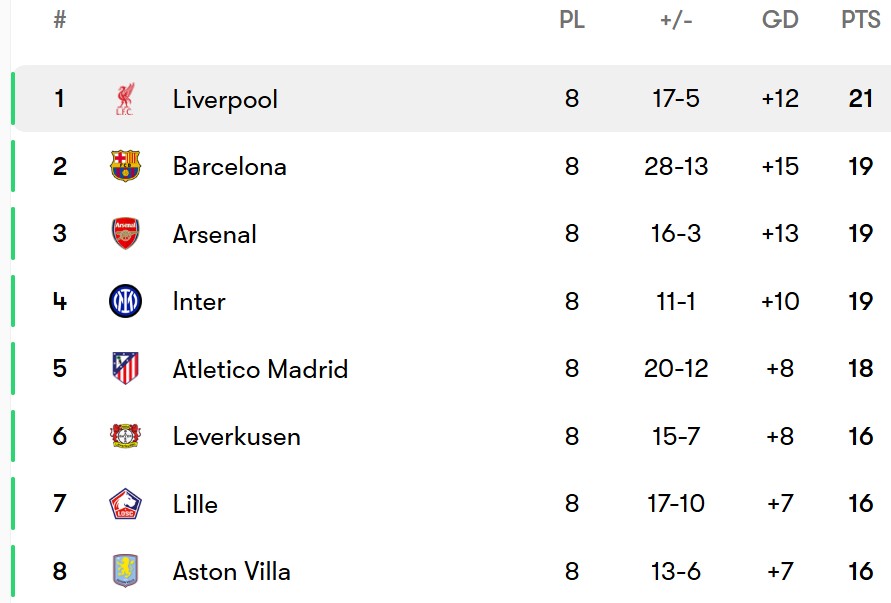Open the Barcelona team name link
This screenshot has height=603, width=891.
(x=230, y=167)
